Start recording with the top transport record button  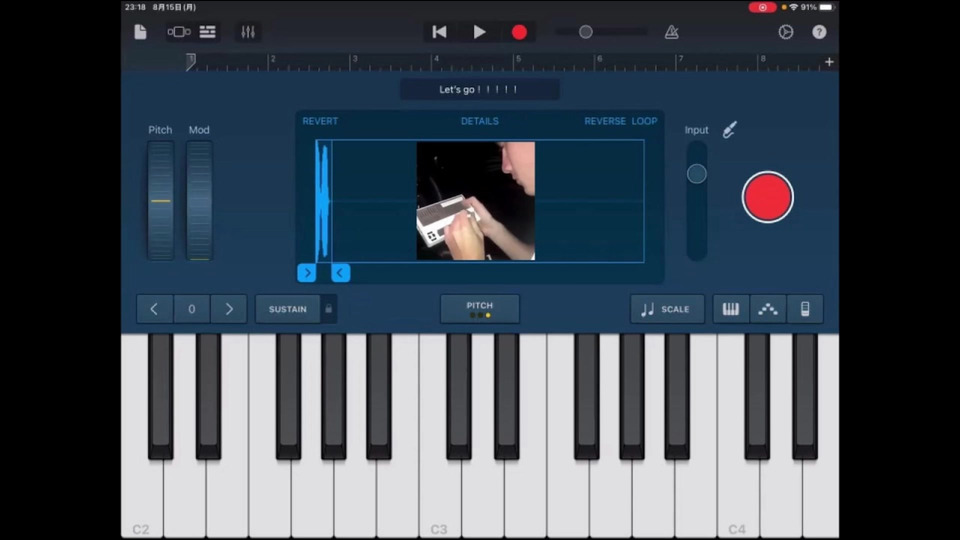[519, 32]
